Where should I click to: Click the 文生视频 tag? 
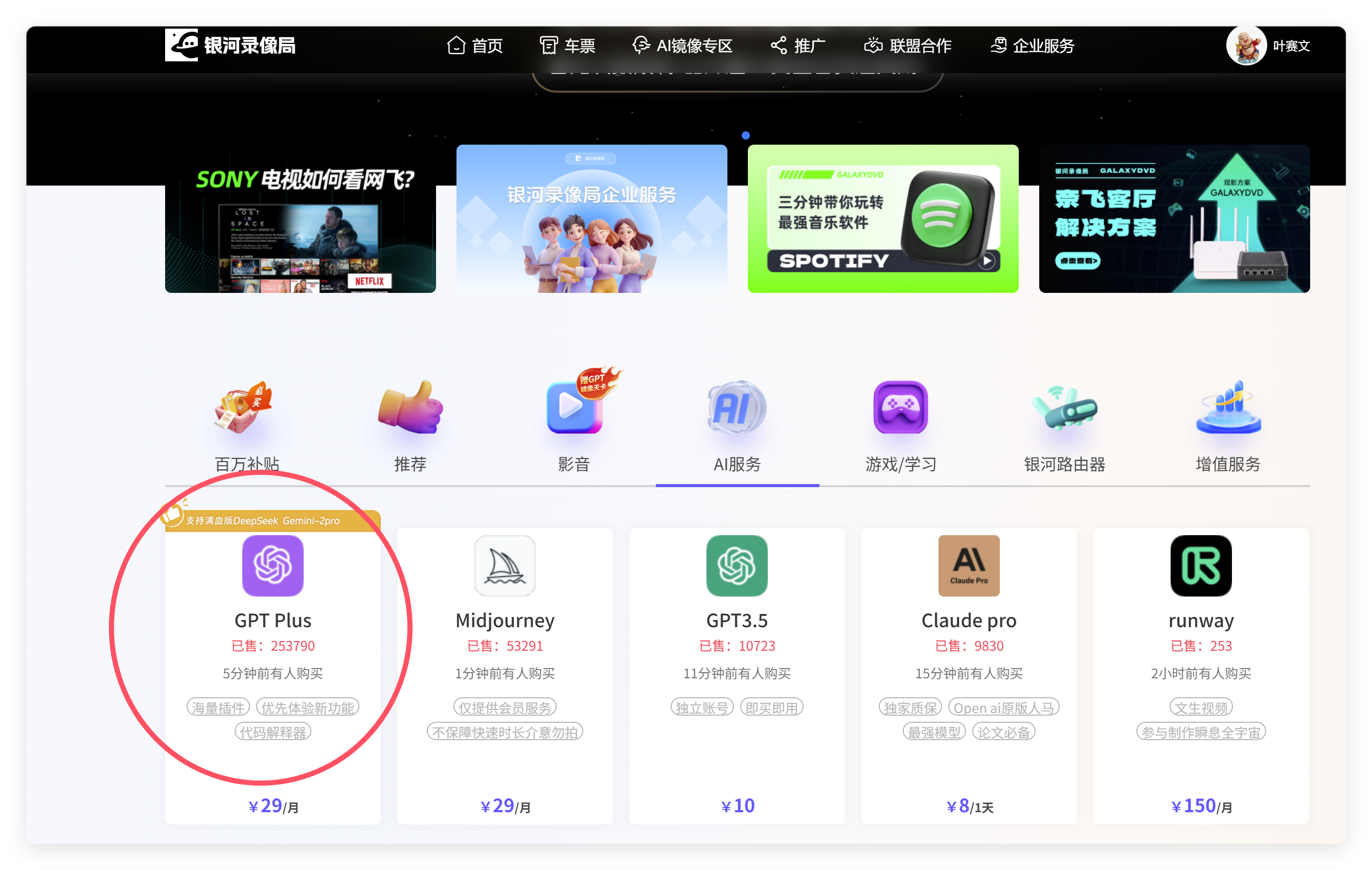(x=1200, y=707)
